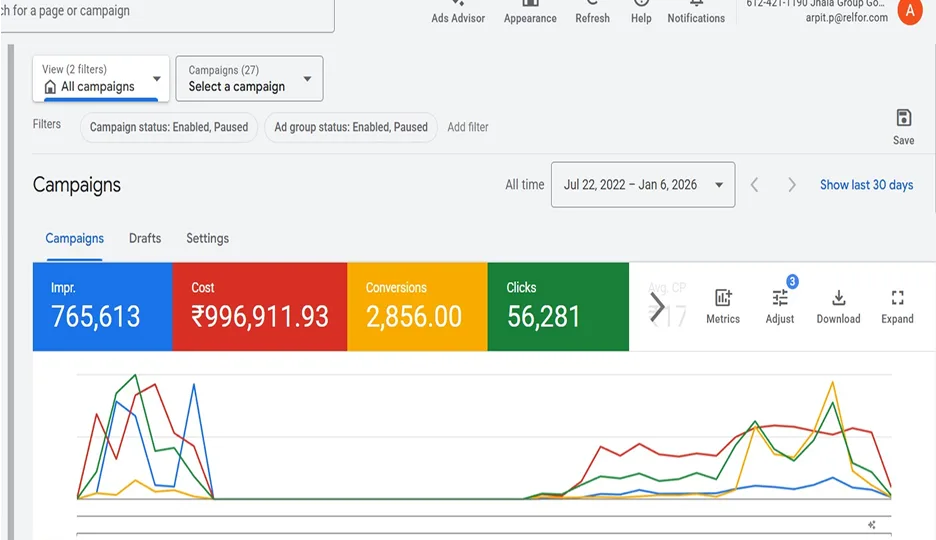Open the Appearance settings
Viewport: 936px width, 540px height.
tap(530, 12)
